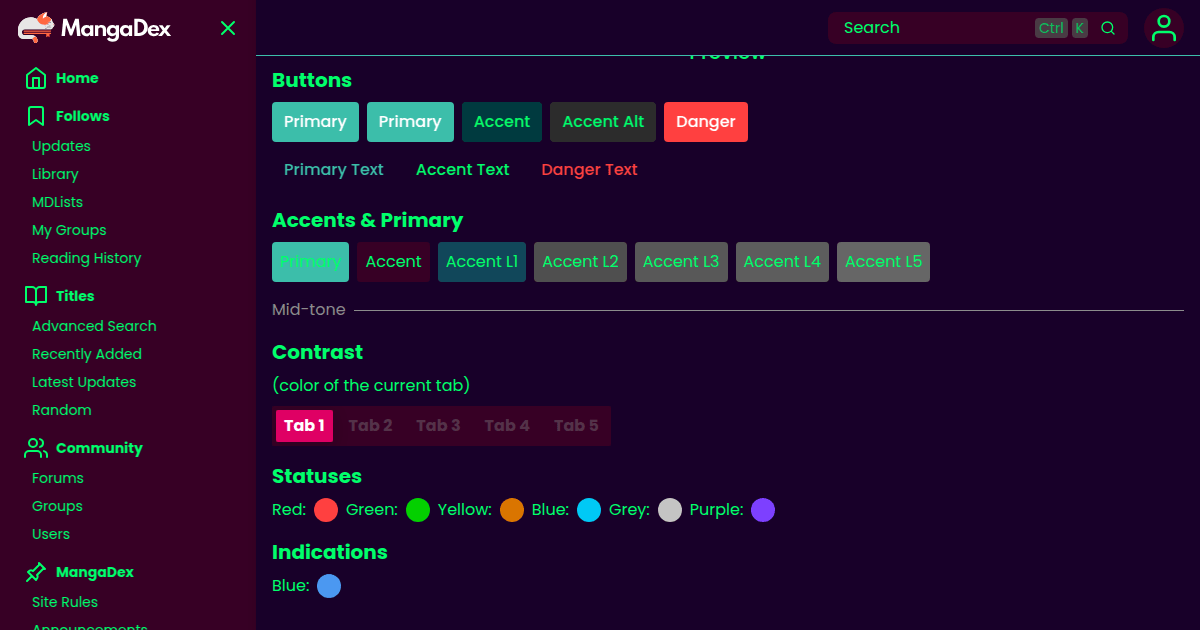Open Groups under Community
This screenshot has width=1200, height=630.
click(57, 506)
